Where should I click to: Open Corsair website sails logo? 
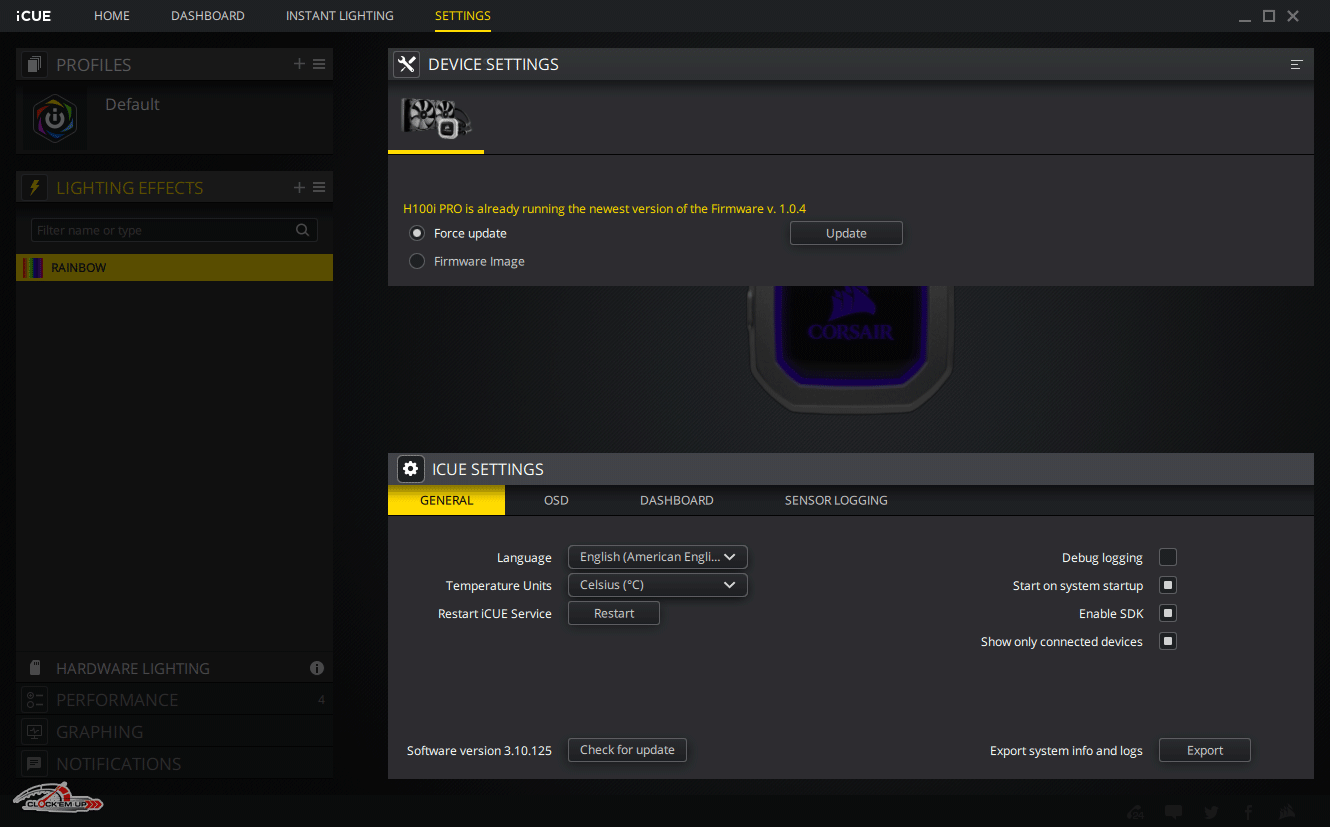pyautogui.click(x=1288, y=811)
